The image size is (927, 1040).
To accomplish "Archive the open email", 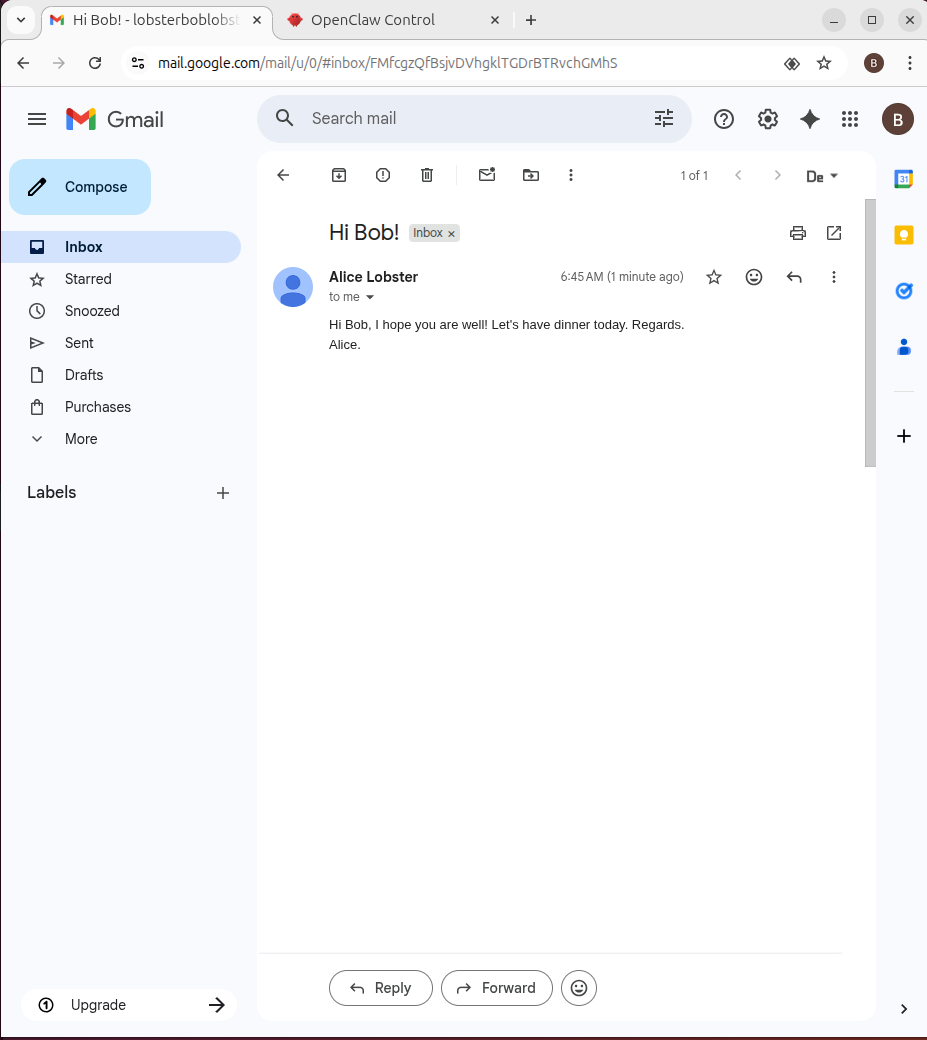I will point(339,175).
